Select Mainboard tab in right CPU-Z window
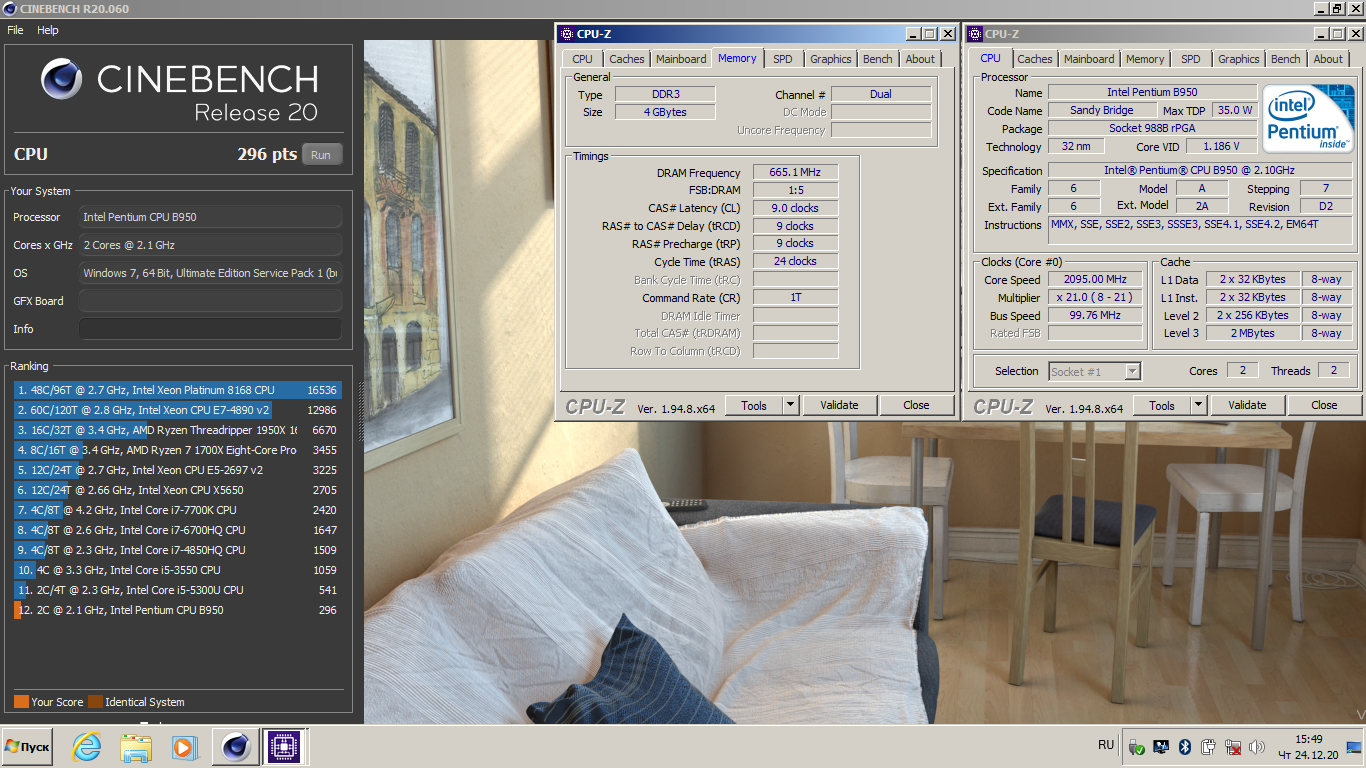 click(x=1089, y=59)
